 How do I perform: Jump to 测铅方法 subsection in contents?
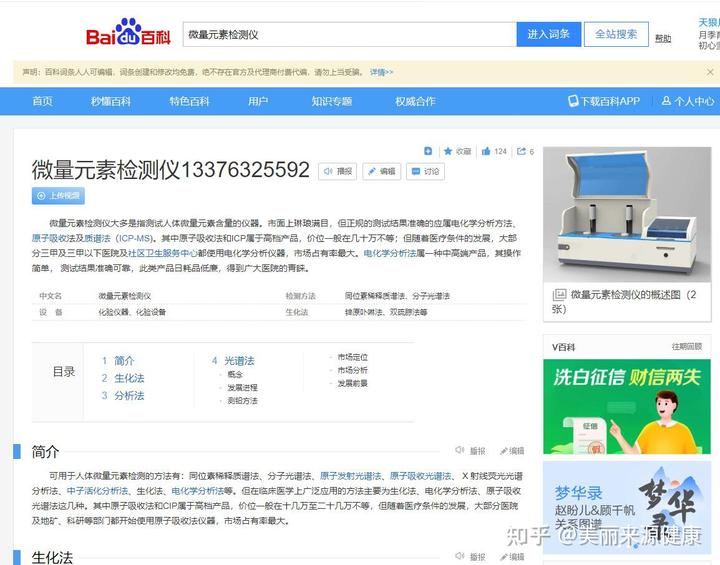coord(242,401)
